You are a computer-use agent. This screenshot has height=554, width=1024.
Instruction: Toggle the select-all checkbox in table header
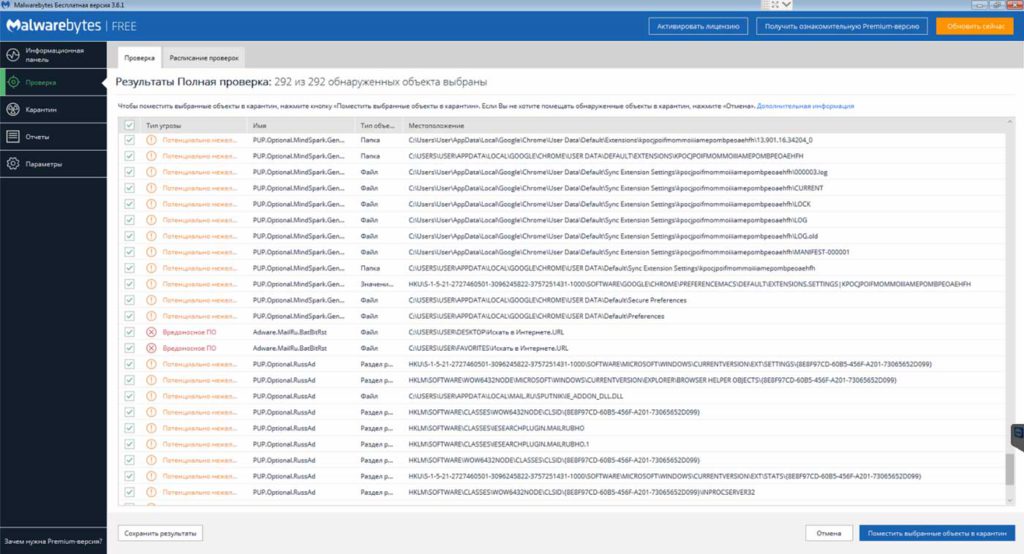(x=129, y=125)
